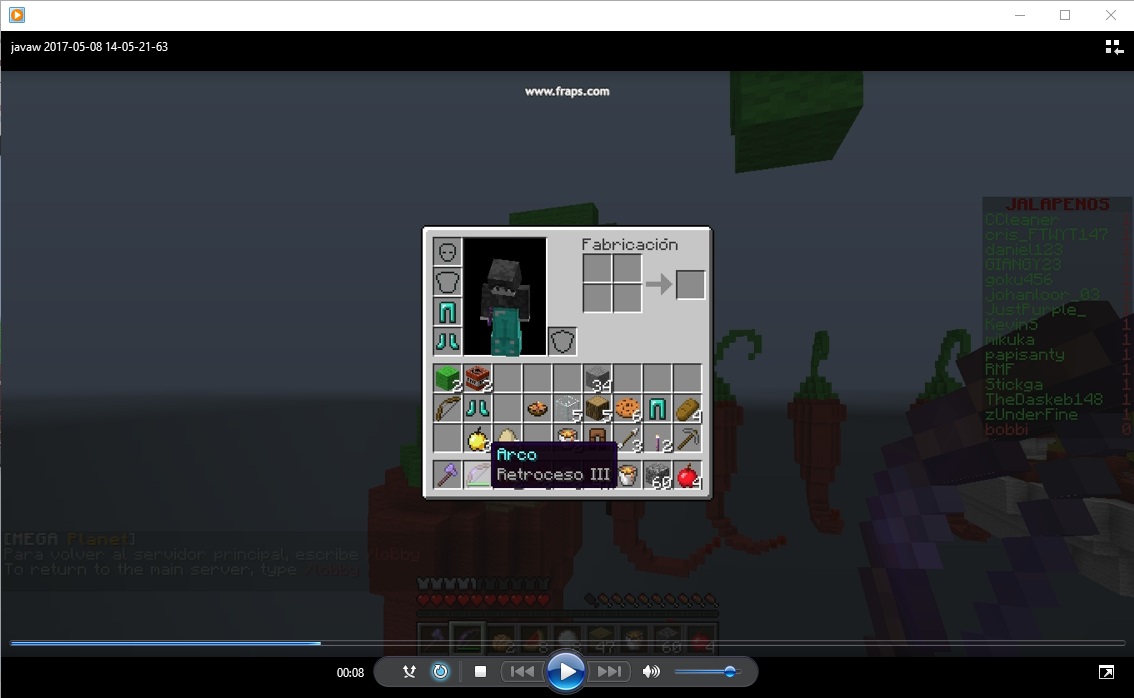Click player name goku456 in scoreboard

[x=1018, y=279]
